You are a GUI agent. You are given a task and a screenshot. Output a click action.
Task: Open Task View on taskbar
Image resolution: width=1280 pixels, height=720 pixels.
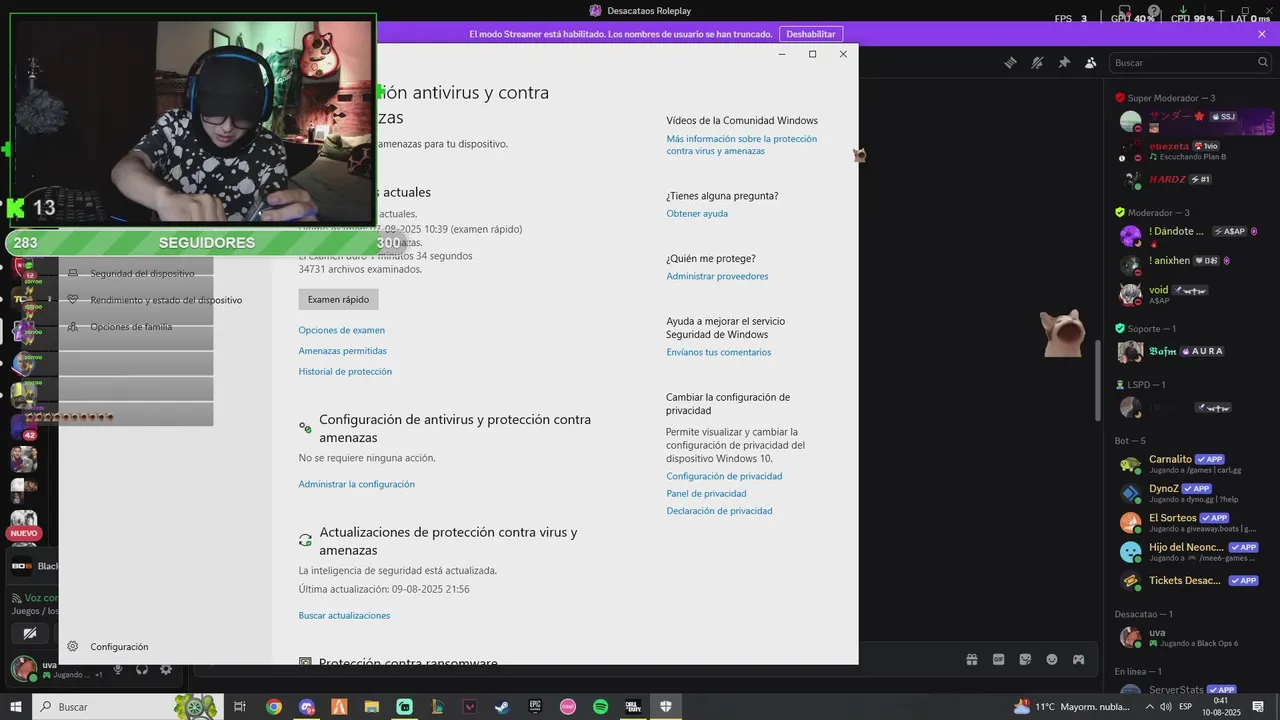pyautogui.click(x=240, y=707)
